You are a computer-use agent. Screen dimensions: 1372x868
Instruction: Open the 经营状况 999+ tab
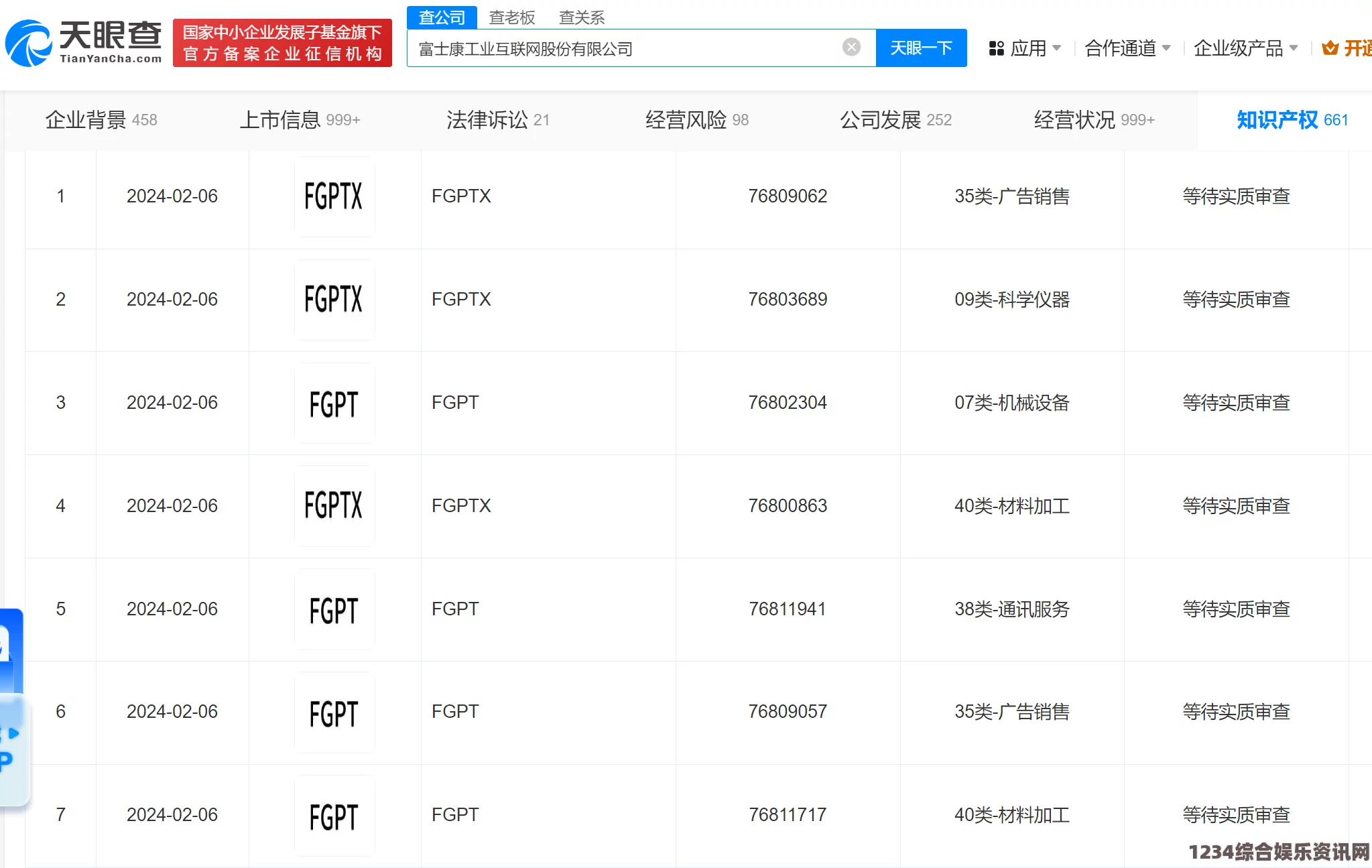pos(1095,120)
